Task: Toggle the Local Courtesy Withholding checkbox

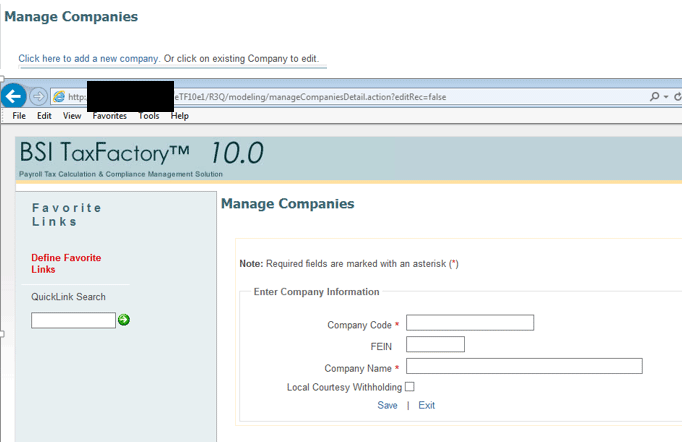Action: click(x=410, y=386)
